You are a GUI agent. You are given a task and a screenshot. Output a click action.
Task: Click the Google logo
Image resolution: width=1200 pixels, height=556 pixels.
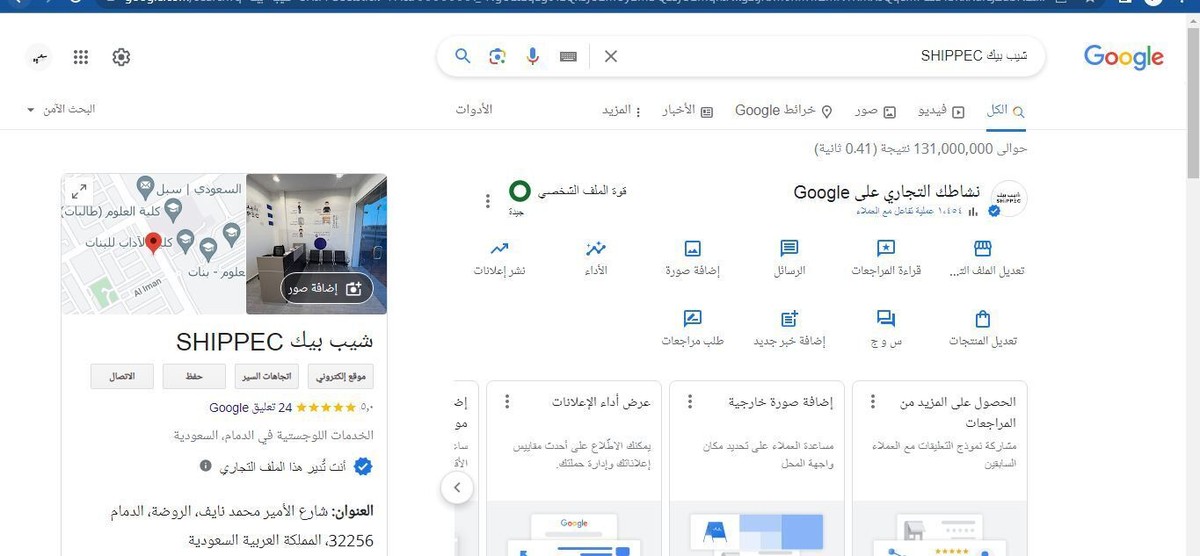click(x=1123, y=57)
